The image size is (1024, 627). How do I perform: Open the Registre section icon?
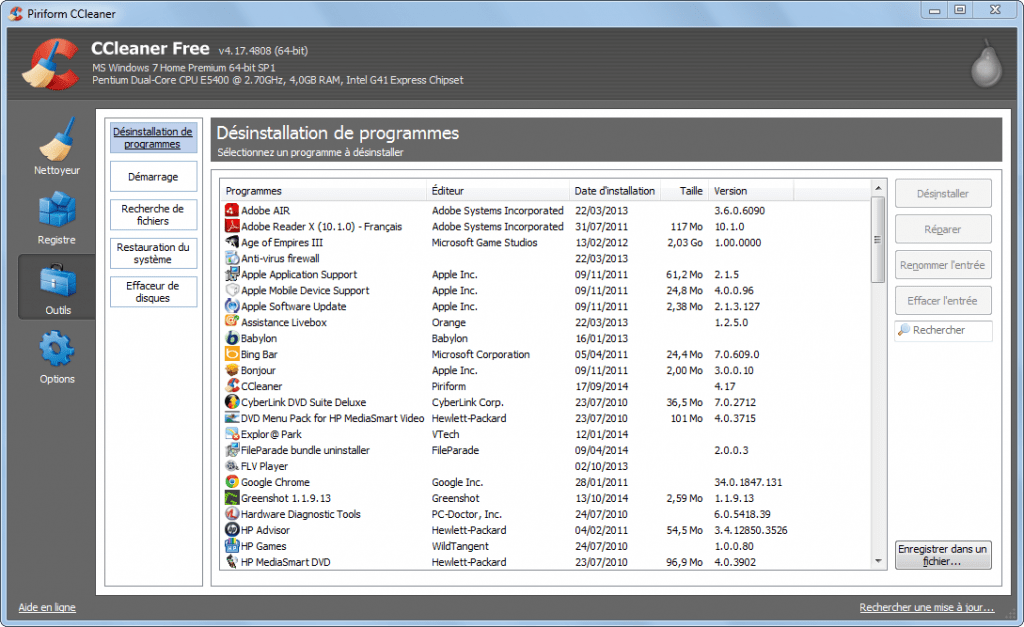click(57, 215)
